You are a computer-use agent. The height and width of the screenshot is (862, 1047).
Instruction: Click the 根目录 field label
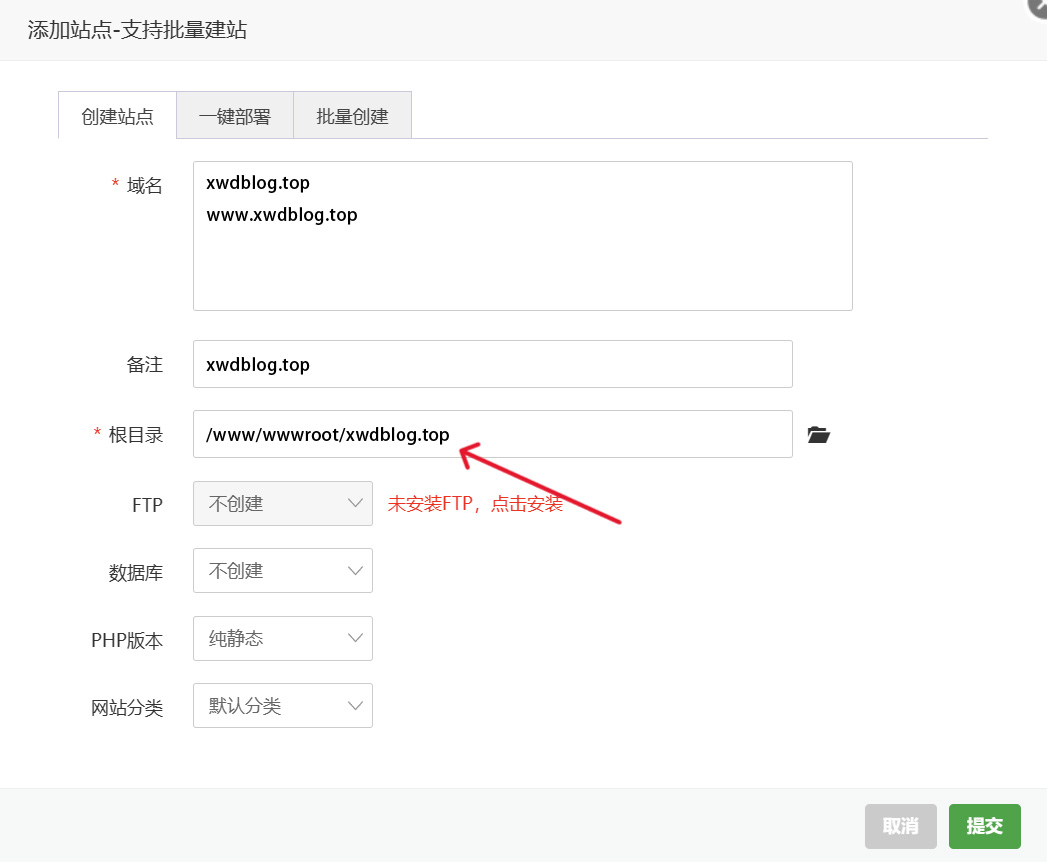click(135, 435)
